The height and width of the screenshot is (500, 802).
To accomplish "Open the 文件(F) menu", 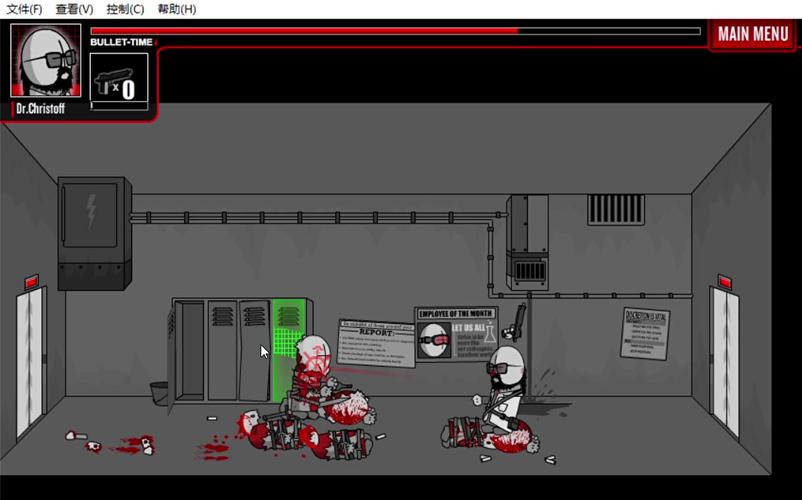I will pyautogui.click(x=24, y=9).
